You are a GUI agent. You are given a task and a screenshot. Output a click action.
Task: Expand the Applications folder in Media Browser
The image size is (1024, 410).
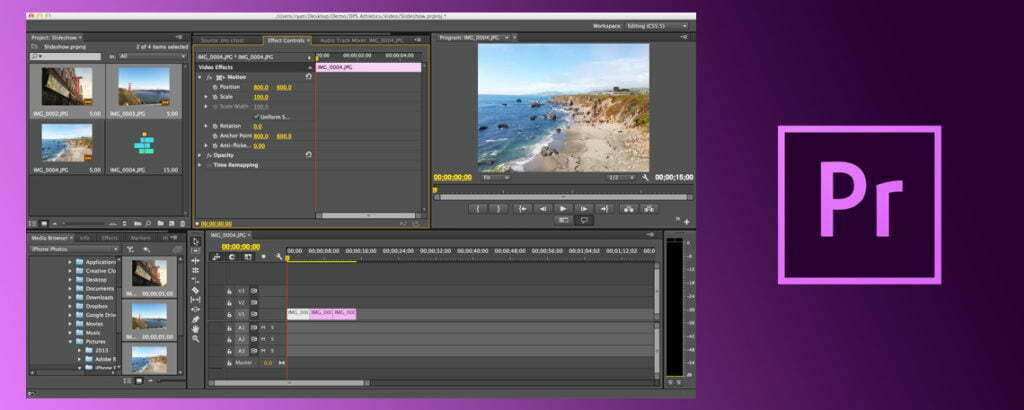pyautogui.click(x=71, y=262)
